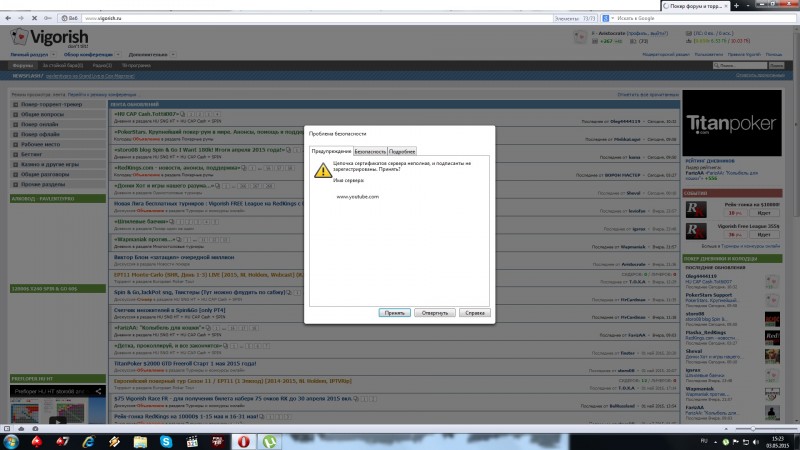This screenshot has width=800, height=450.
Task: Open the HU CAP Cash.Totti007 thread
Action: [x=146, y=114]
